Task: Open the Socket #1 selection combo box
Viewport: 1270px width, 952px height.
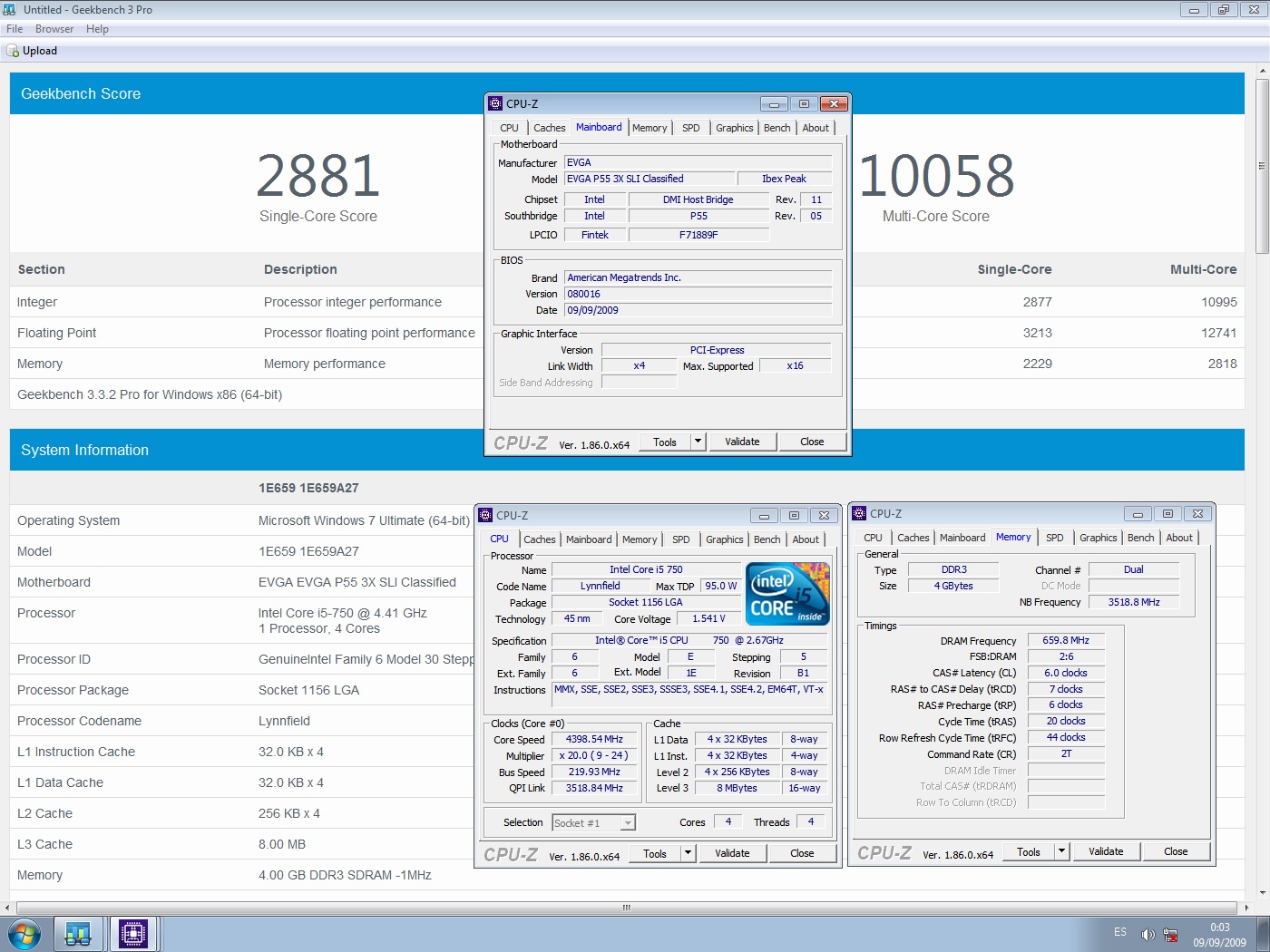Action: click(x=593, y=822)
